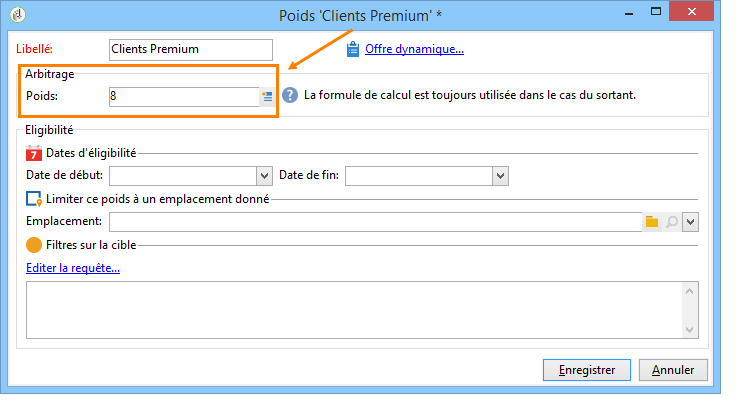Click the red calendar Dates d'éligibilité icon
This screenshot has height=412, width=745.
pyautogui.click(x=34, y=153)
